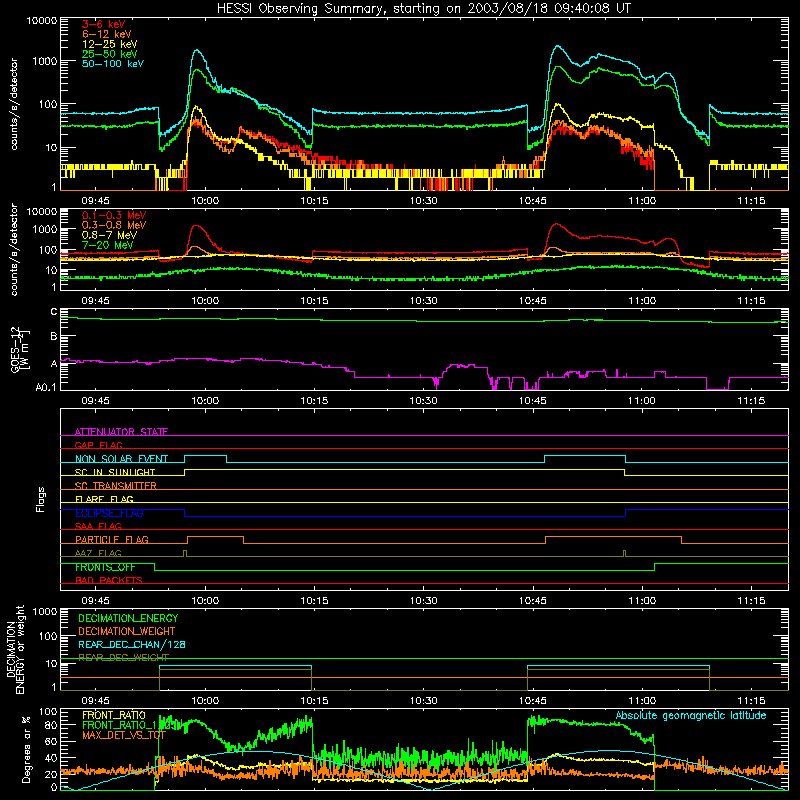
Task: Select the SC_IN_SUNLIGHT flag label
Action: pos(115,472)
